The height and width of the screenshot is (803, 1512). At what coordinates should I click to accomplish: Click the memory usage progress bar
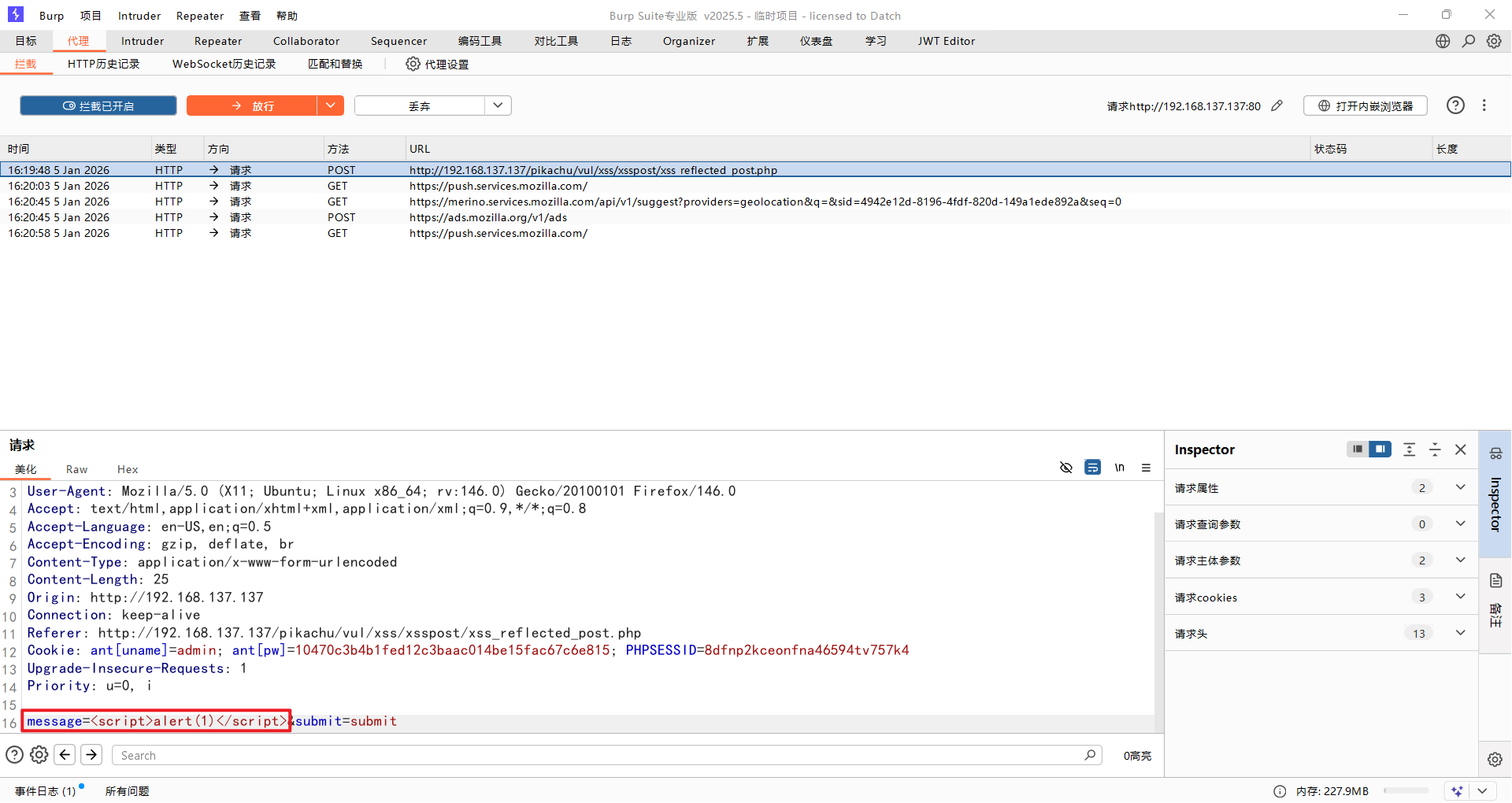(x=1406, y=790)
